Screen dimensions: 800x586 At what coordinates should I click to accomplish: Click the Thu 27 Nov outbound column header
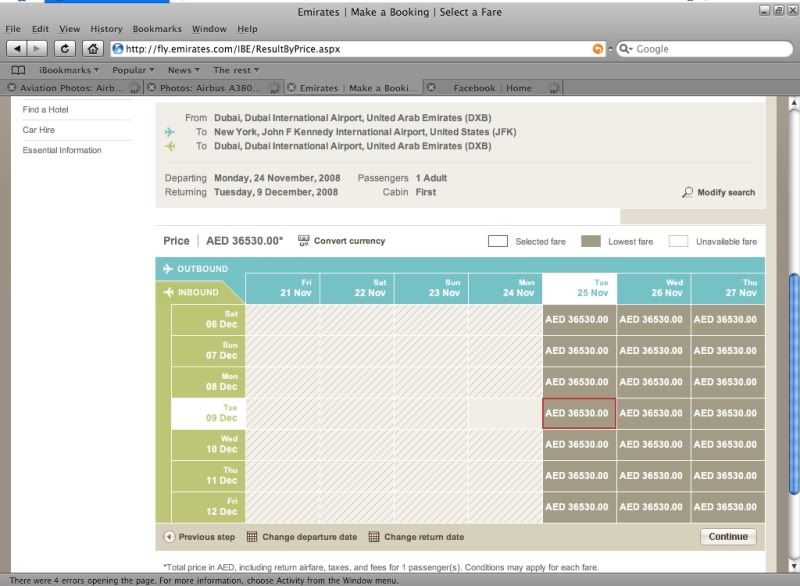point(728,289)
